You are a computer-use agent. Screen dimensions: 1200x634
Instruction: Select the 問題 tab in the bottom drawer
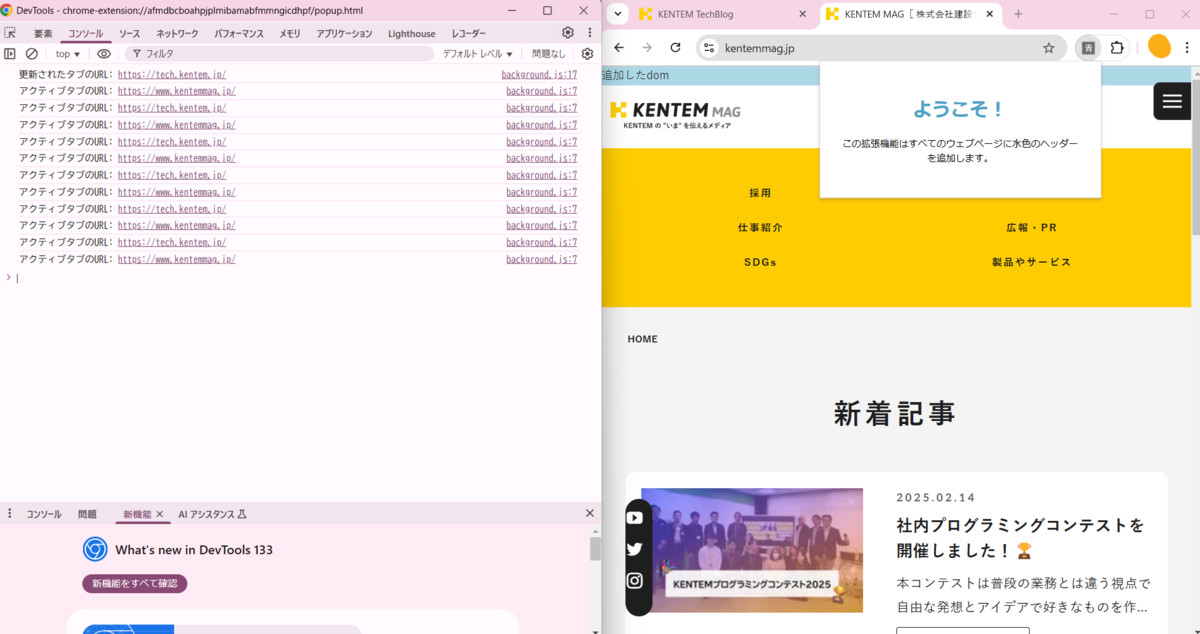pyautogui.click(x=87, y=514)
